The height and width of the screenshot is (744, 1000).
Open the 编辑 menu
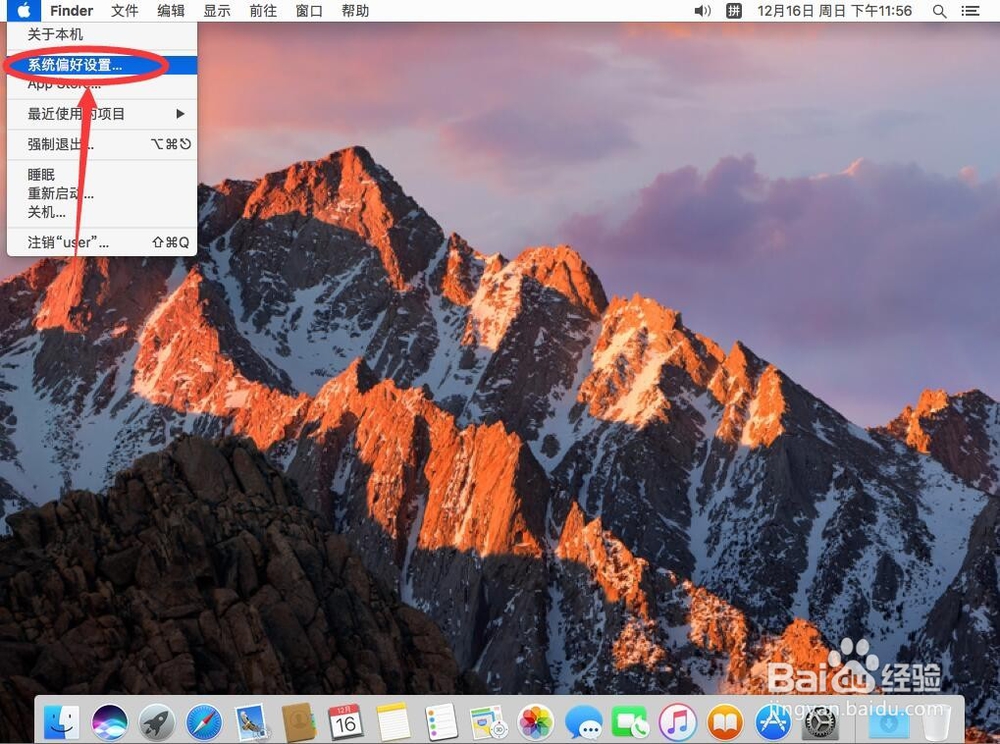tap(171, 11)
